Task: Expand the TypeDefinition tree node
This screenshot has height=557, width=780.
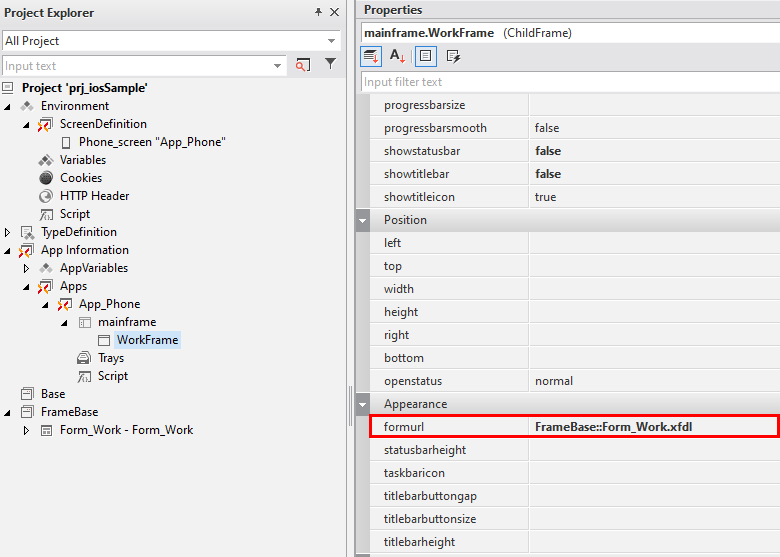Action: click(8, 232)
